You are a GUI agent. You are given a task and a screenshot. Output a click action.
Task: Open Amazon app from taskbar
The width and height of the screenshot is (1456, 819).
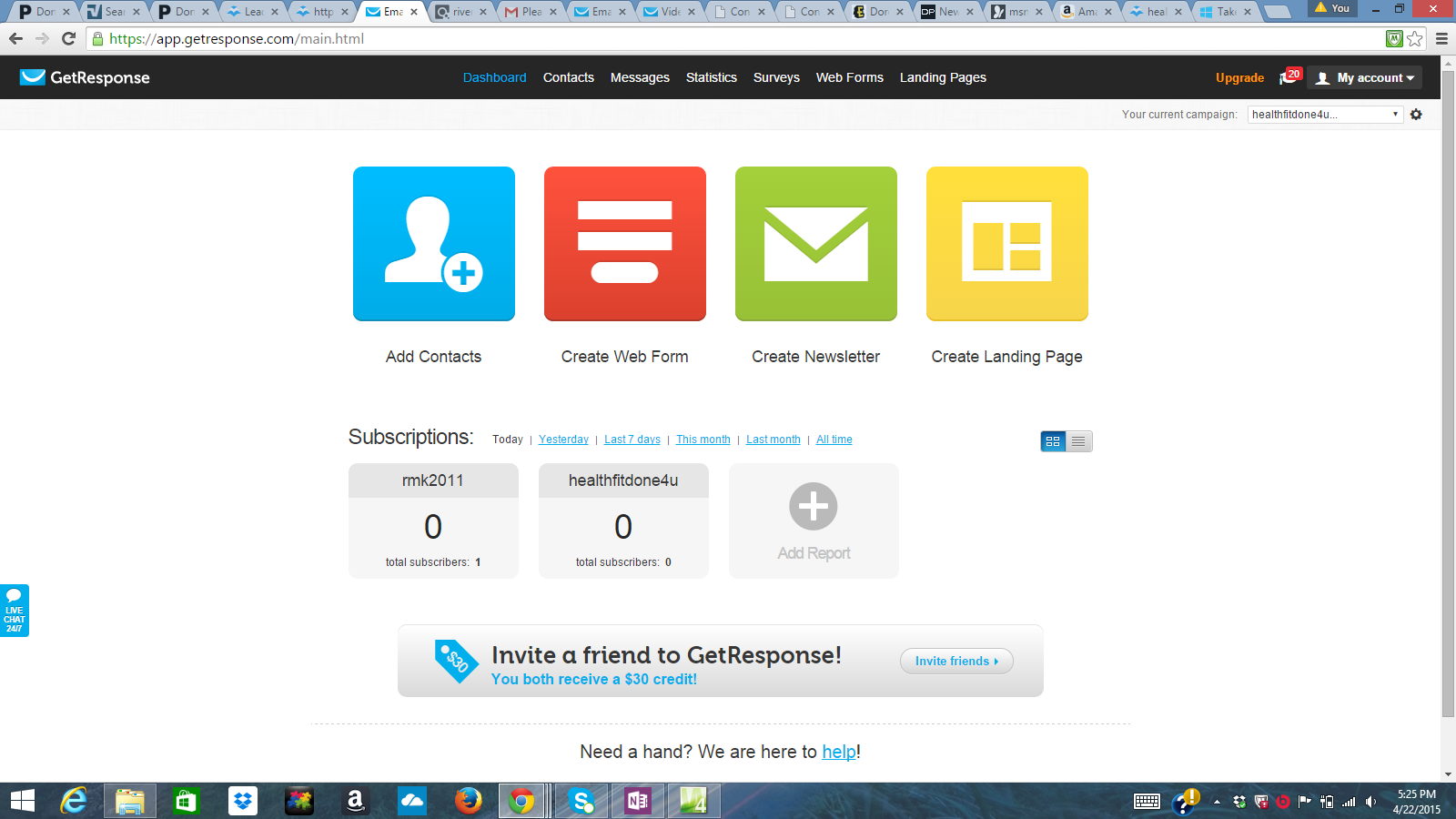click(x=356, y=801)
